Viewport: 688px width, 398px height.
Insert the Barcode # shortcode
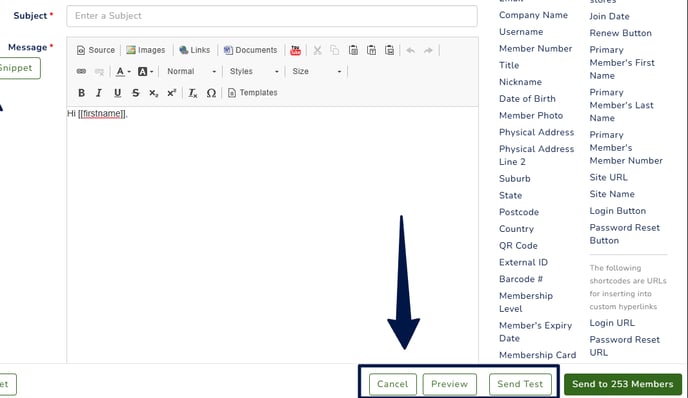[x=521, y=279]
